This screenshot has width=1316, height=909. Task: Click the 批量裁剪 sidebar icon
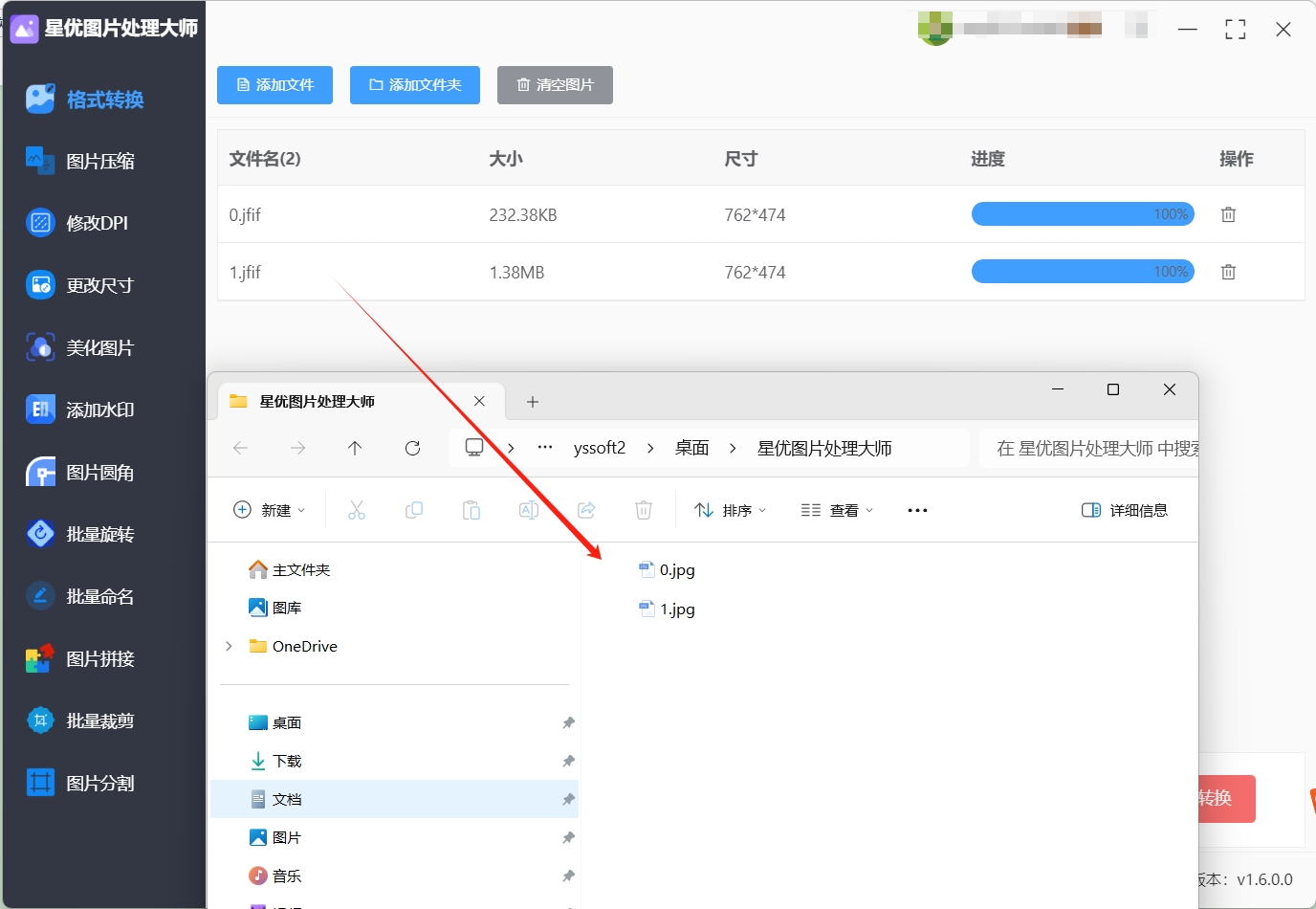click(40, 721)
